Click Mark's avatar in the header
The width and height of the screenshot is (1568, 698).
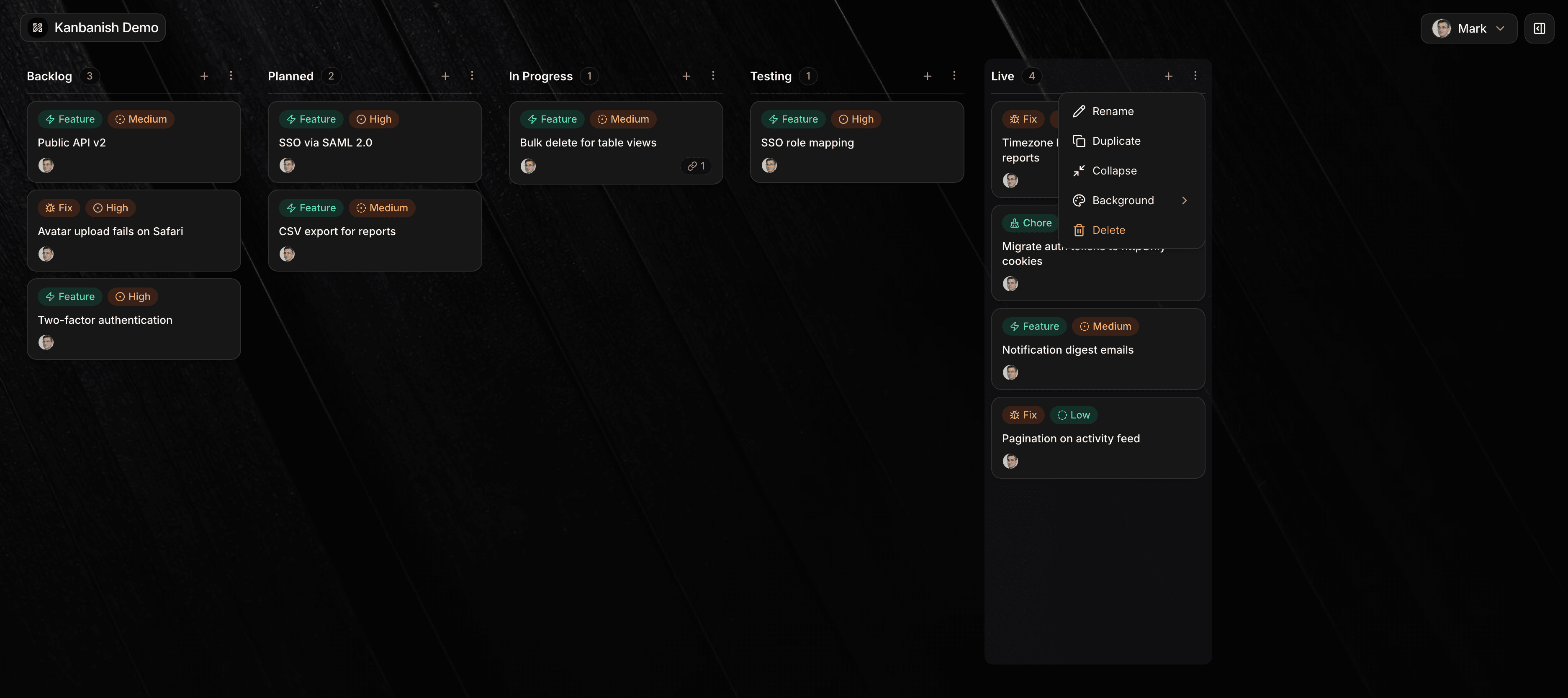(x=1441, y=28)
